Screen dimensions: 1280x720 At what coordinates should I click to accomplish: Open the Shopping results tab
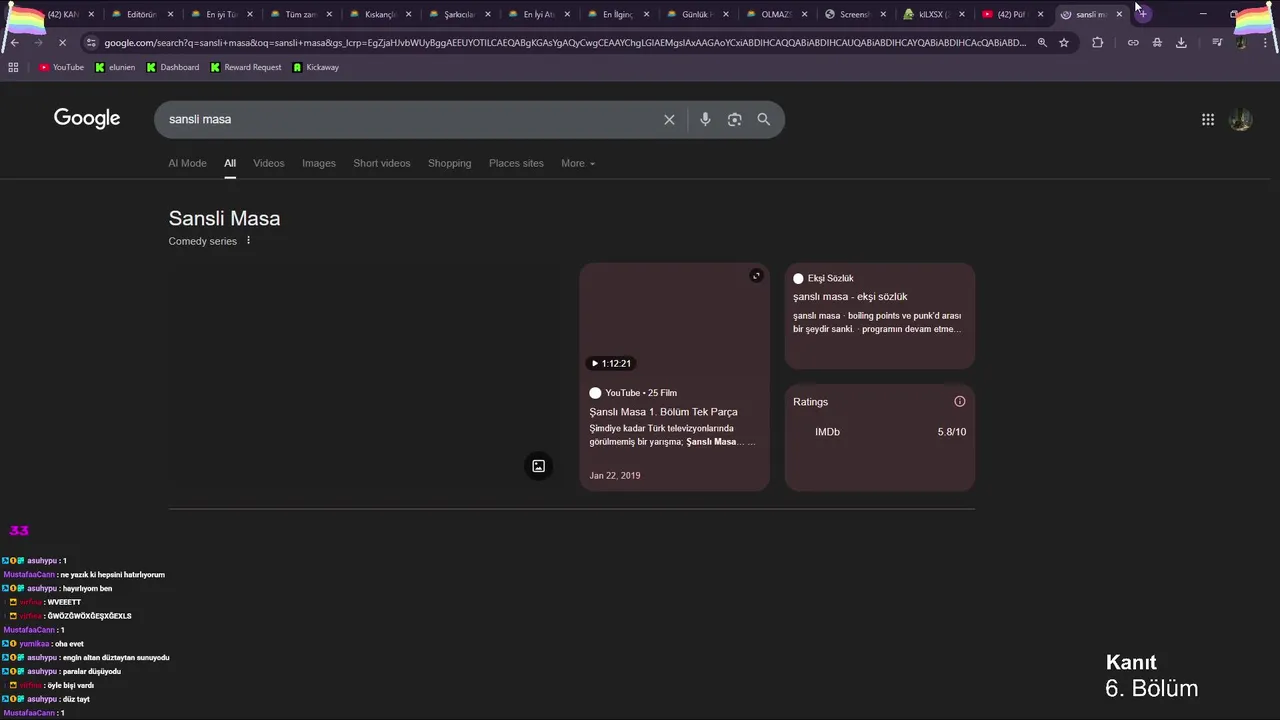pyautogui.click(x=450, y=163)
